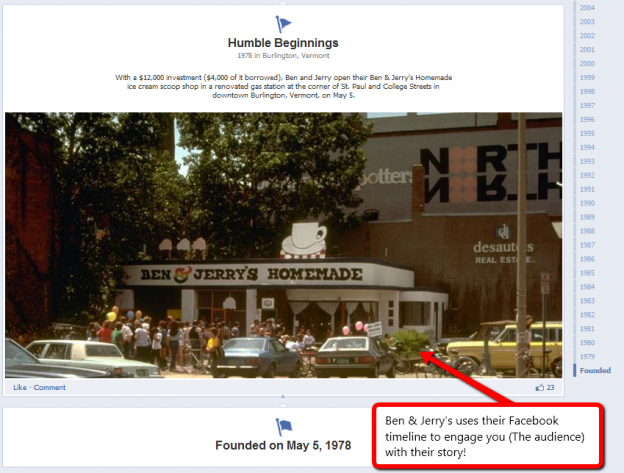The height and width of the screenshot is (473, 624).
Task: Jump to 2004 at the timeline top
Action: [x=587, y=8]
